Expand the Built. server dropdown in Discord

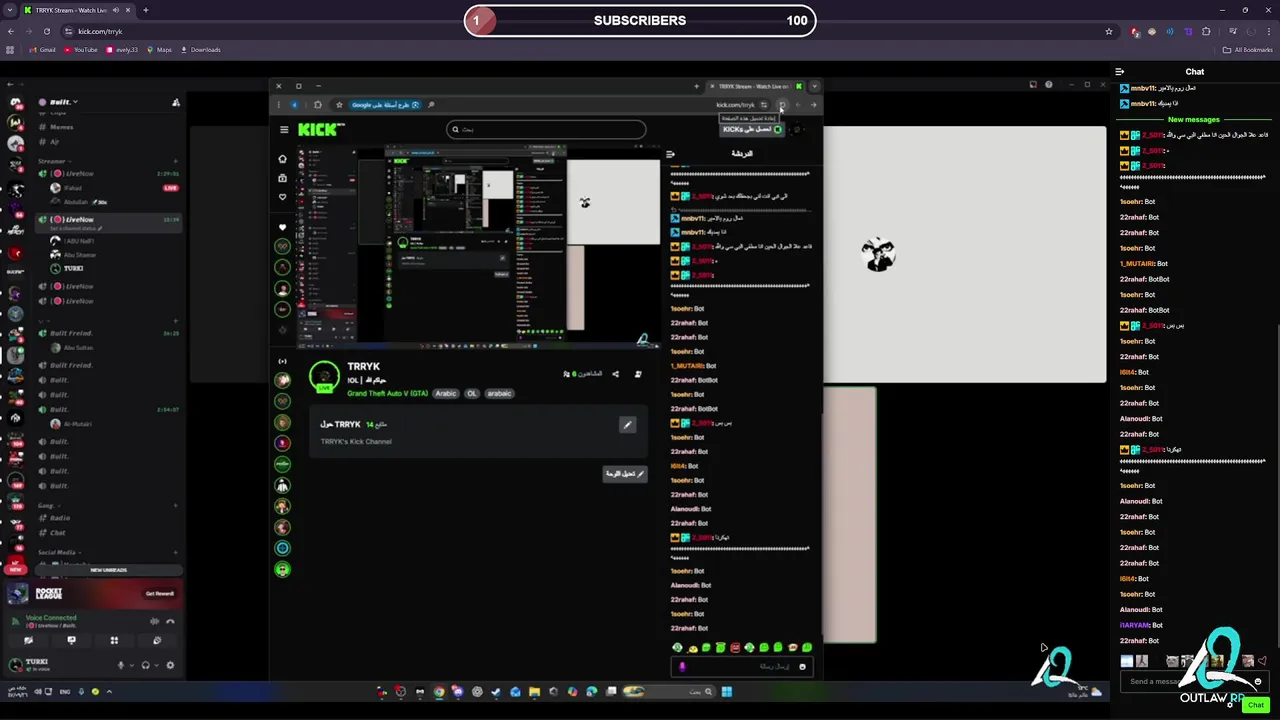click(75, 102)
